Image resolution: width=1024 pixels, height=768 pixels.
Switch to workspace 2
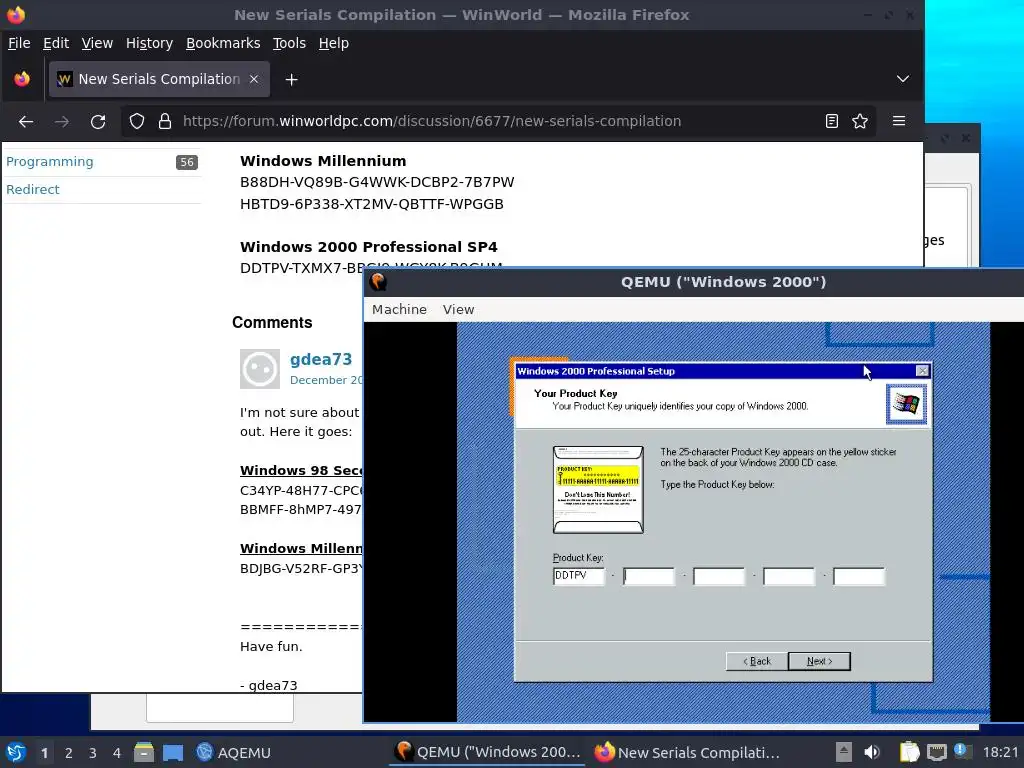click(69, 753)
